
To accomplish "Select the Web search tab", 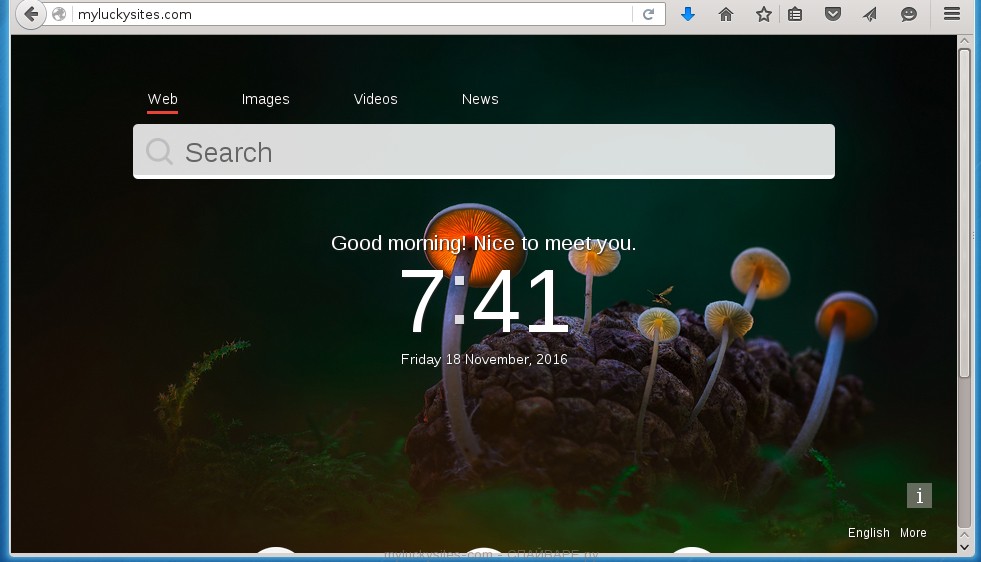I will pyautogui.click(x=162, y=99).
